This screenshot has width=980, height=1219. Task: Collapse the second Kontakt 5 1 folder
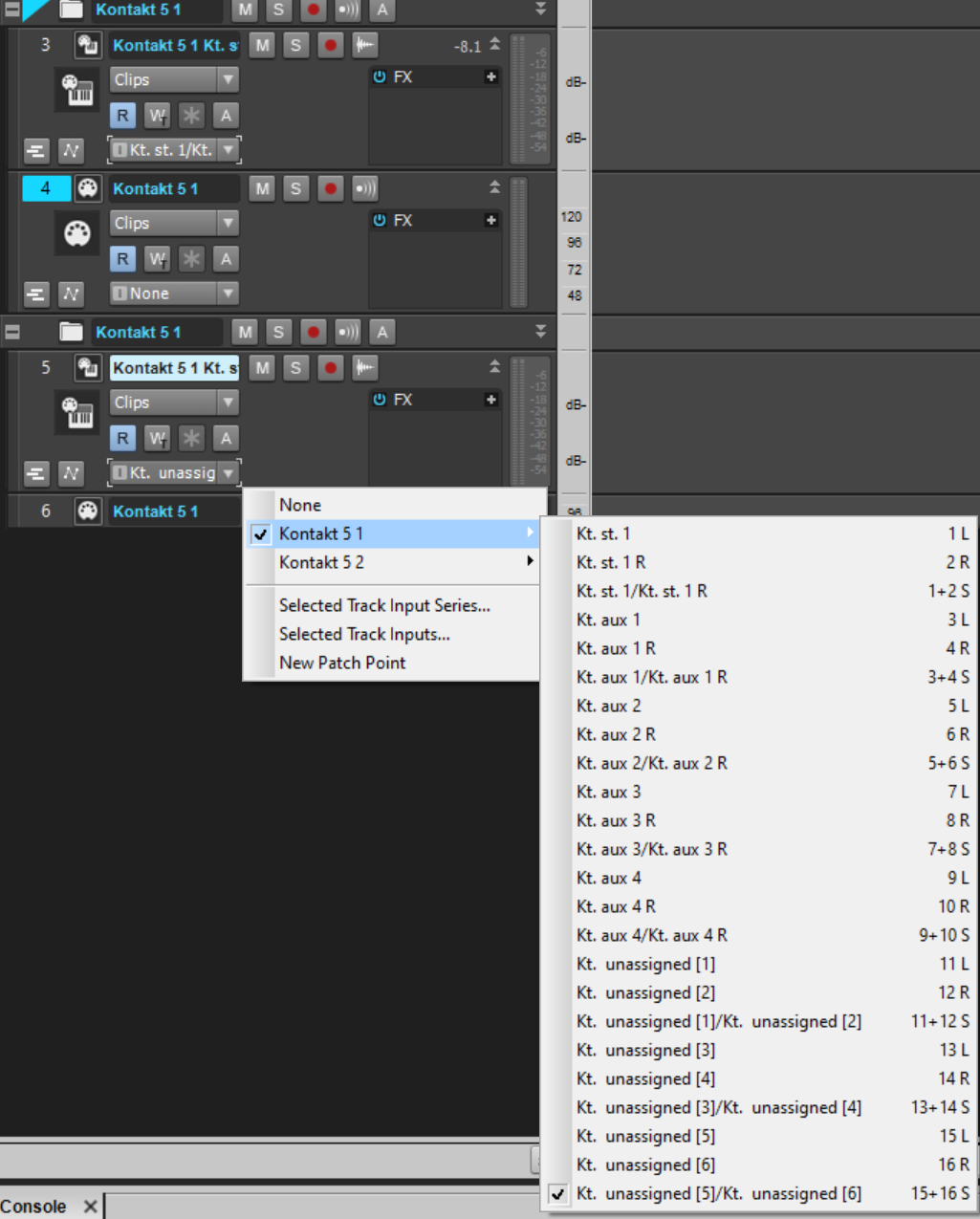point(12,332)
